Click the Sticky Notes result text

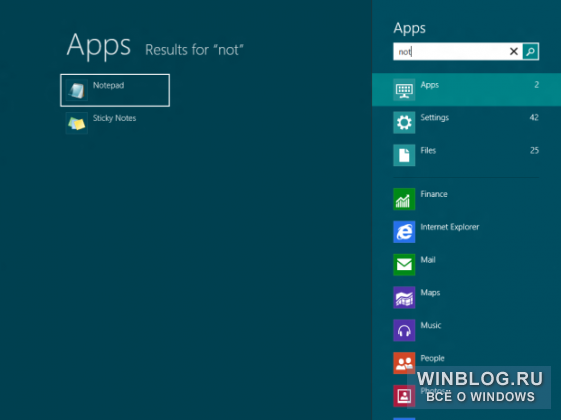point(114,118)
